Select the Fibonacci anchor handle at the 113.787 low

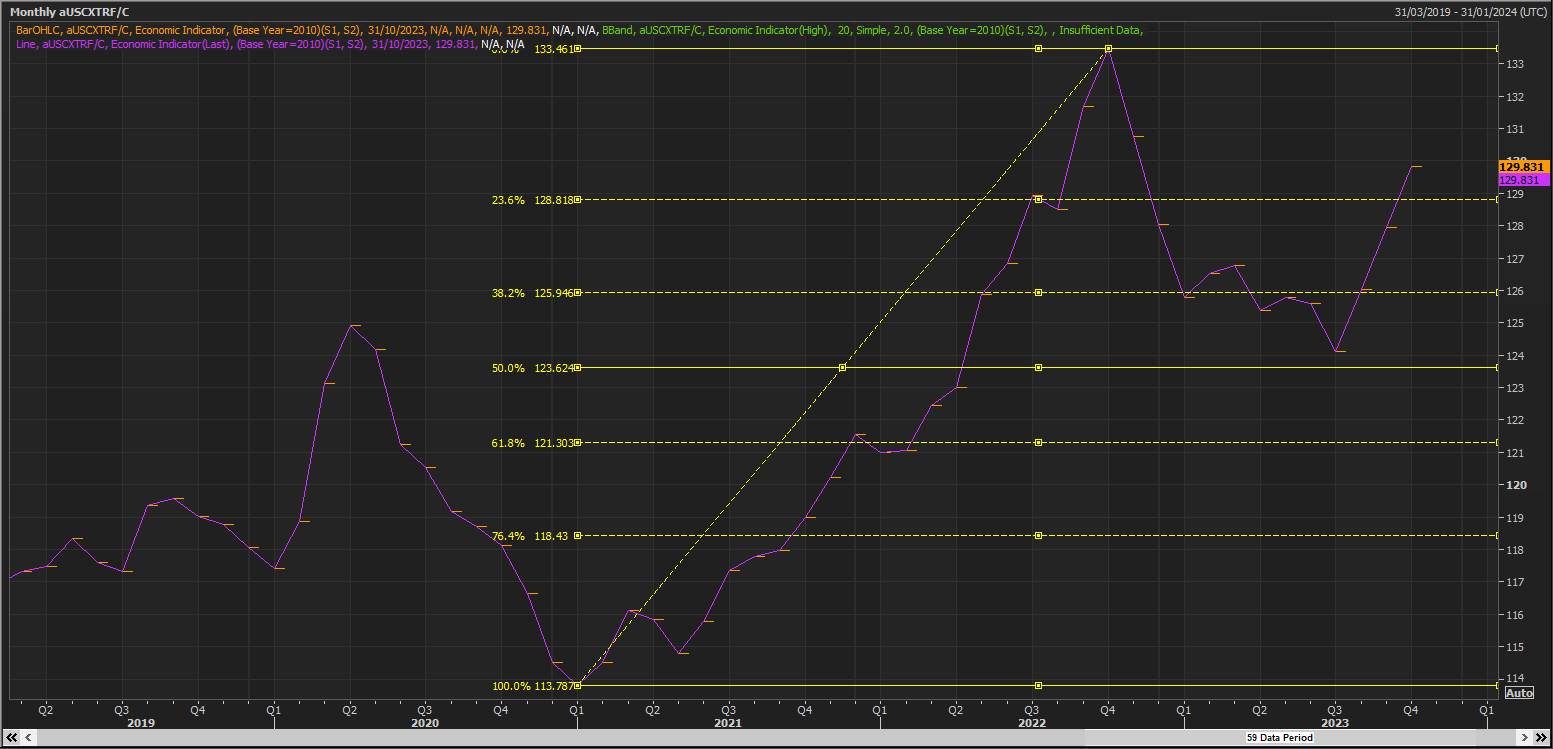(577, 685)
